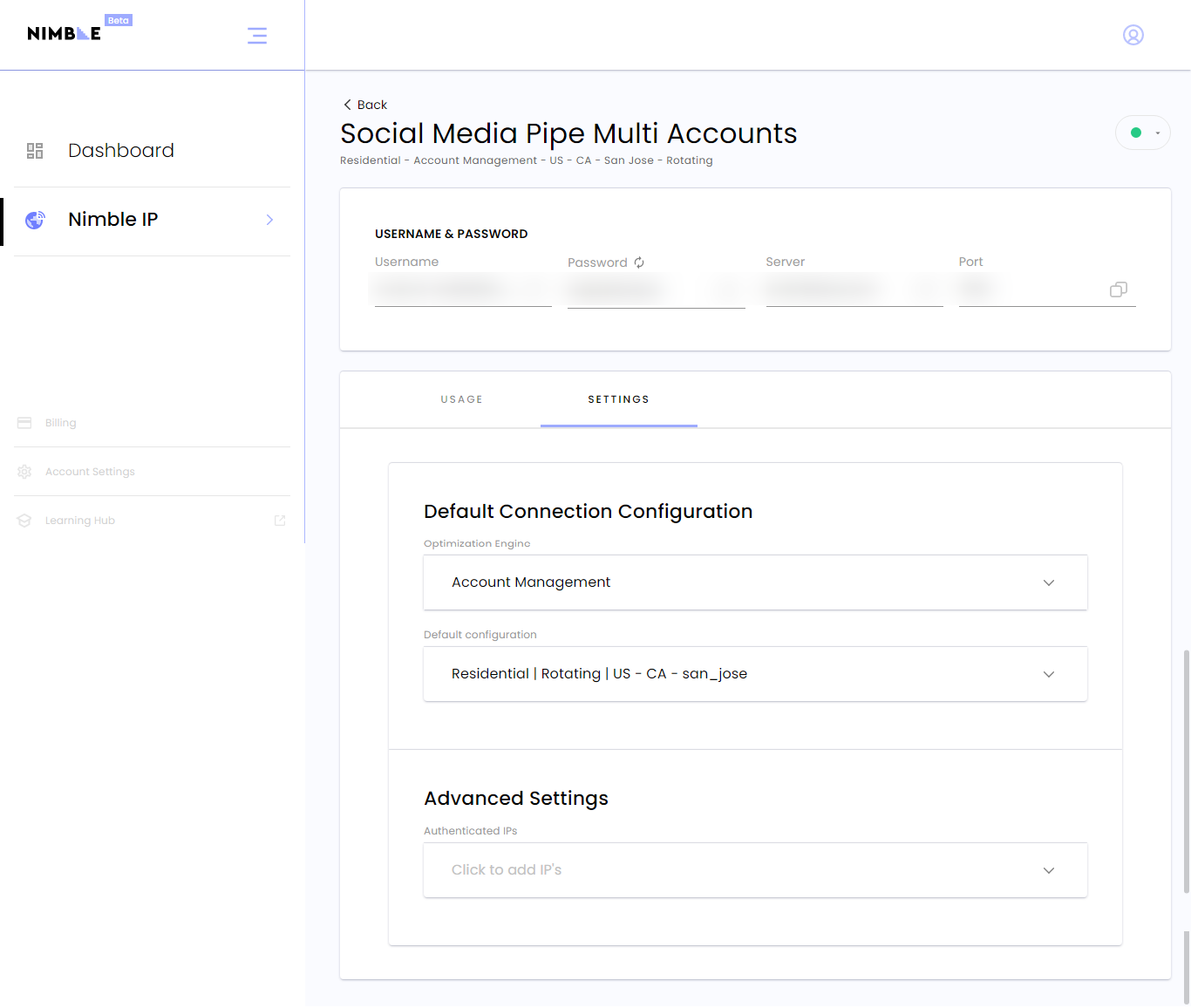Click the hamburger menu icon in sidebar header
Image resolution: width=1191 pixels, height=1008 pixels.
coord(256,36)
